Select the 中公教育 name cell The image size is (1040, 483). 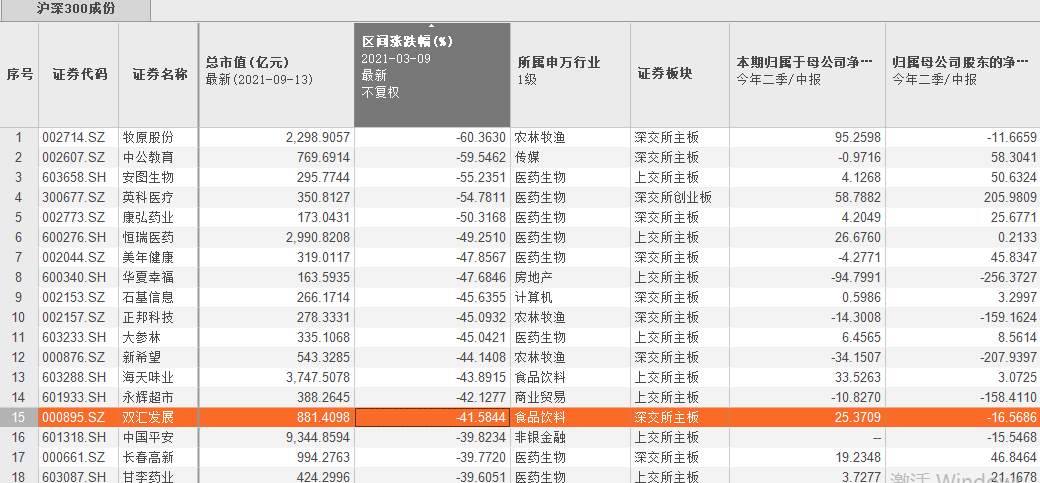159,157
